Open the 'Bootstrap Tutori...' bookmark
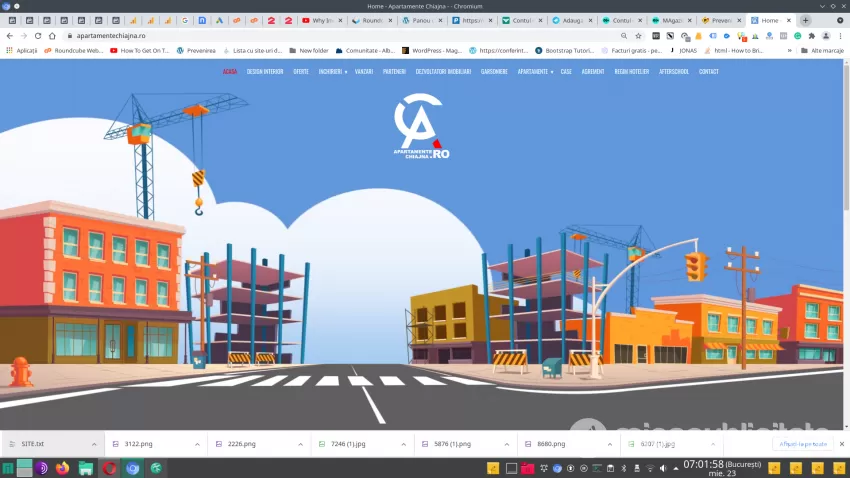 564,50
